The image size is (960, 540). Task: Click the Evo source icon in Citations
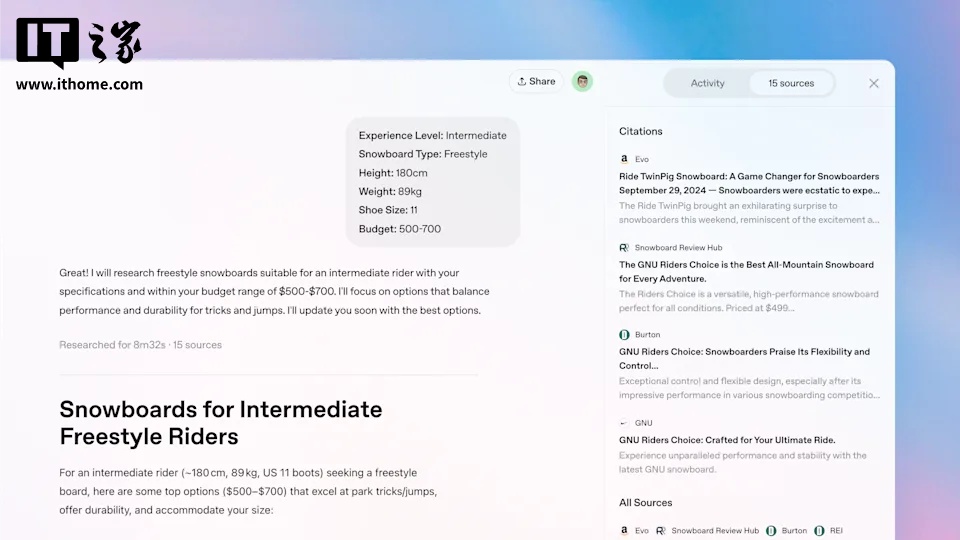click(x=624, y=159)
